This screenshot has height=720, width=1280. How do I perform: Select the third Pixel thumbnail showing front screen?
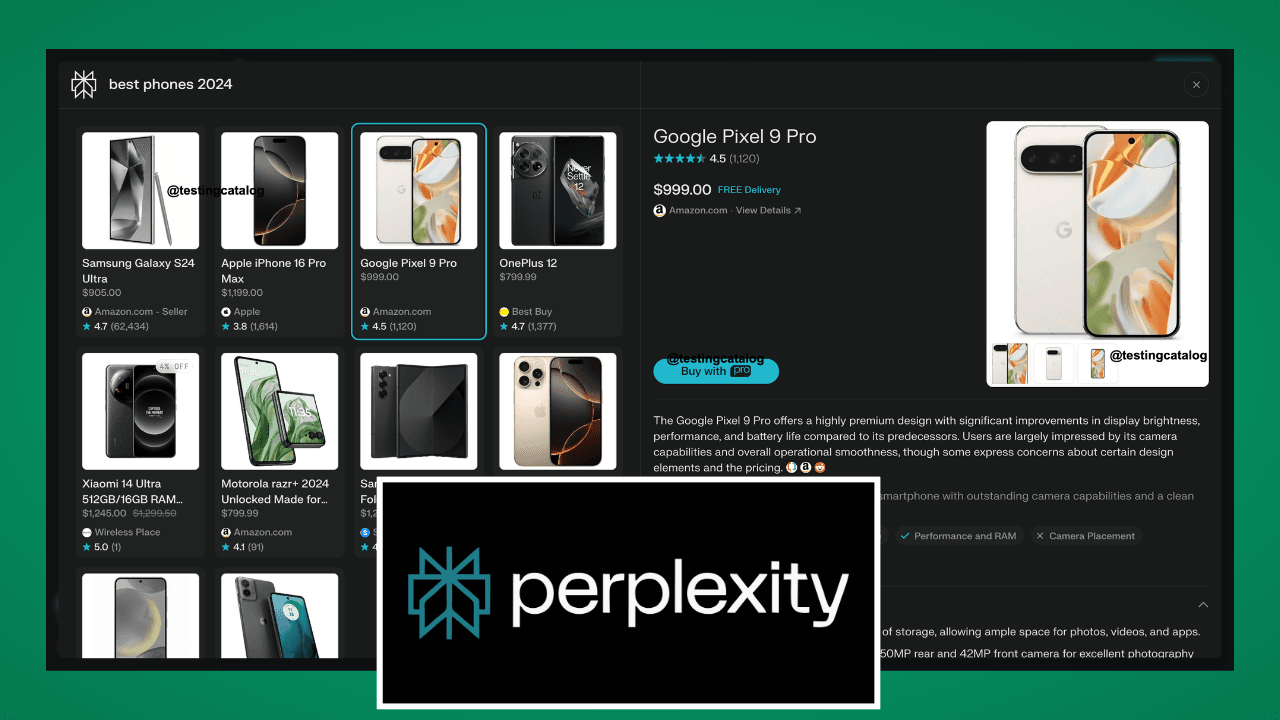1097,363
